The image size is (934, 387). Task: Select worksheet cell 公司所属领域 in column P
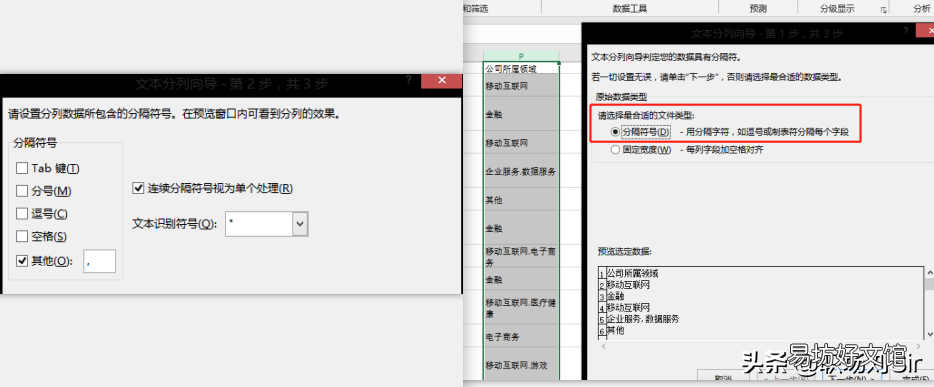tap(521, 68)
